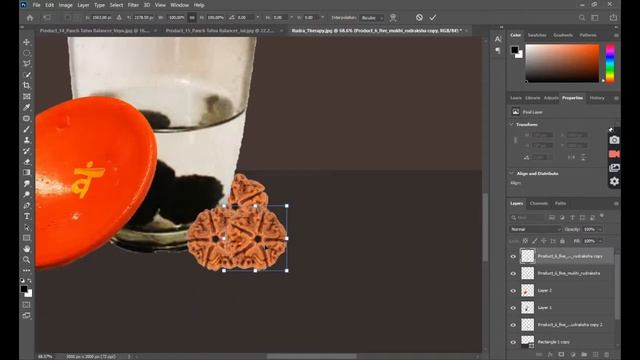The height and width of the screenshot is (360, 640).
Task: Select the Horizontal Type tool
Action: (x=27, y=216)
